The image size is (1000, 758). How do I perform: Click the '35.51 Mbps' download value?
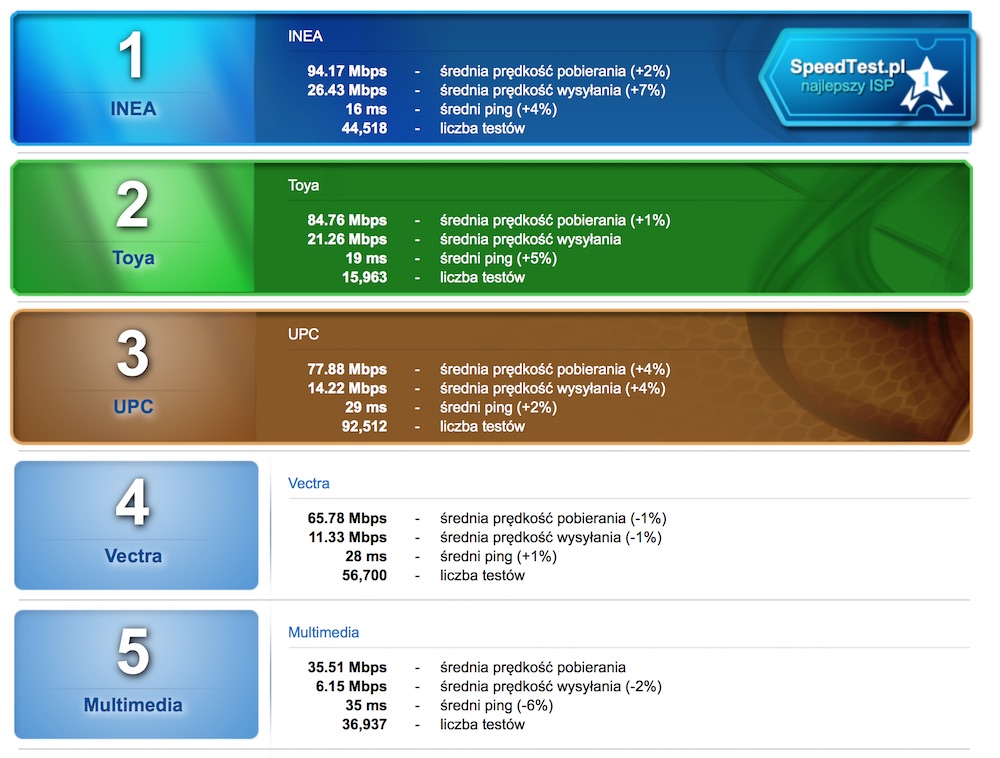coord(347,667)
